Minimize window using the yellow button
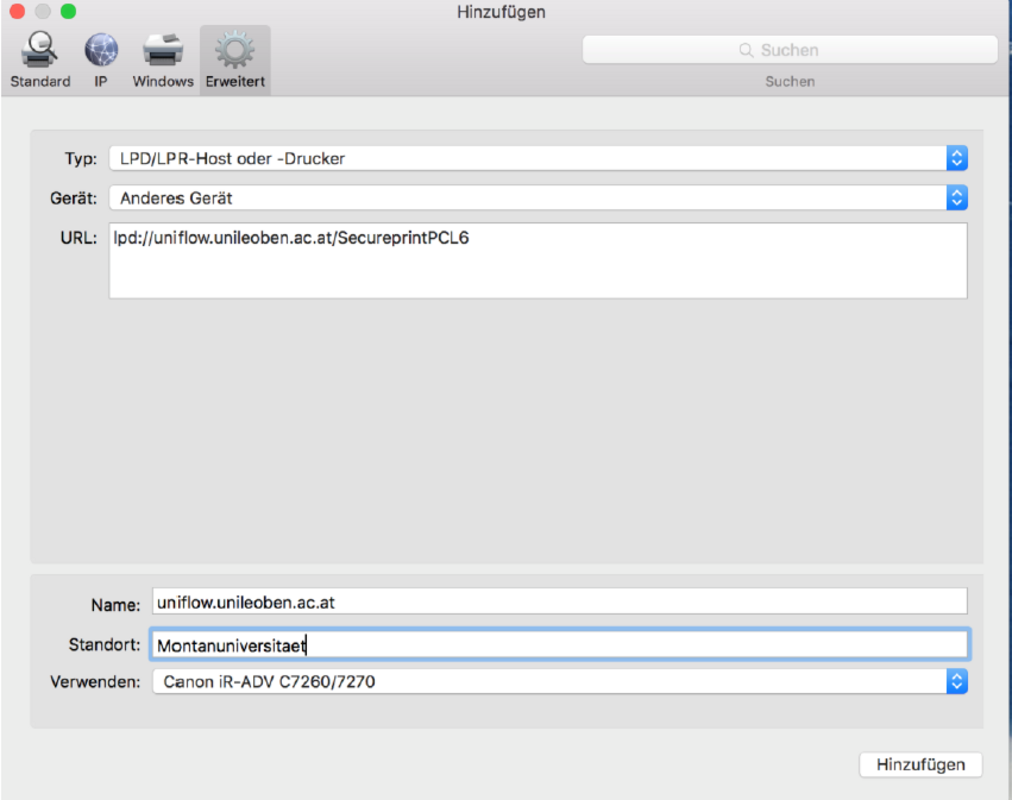Viewport: 1012px width, 800px height. [x=42, y=12]
